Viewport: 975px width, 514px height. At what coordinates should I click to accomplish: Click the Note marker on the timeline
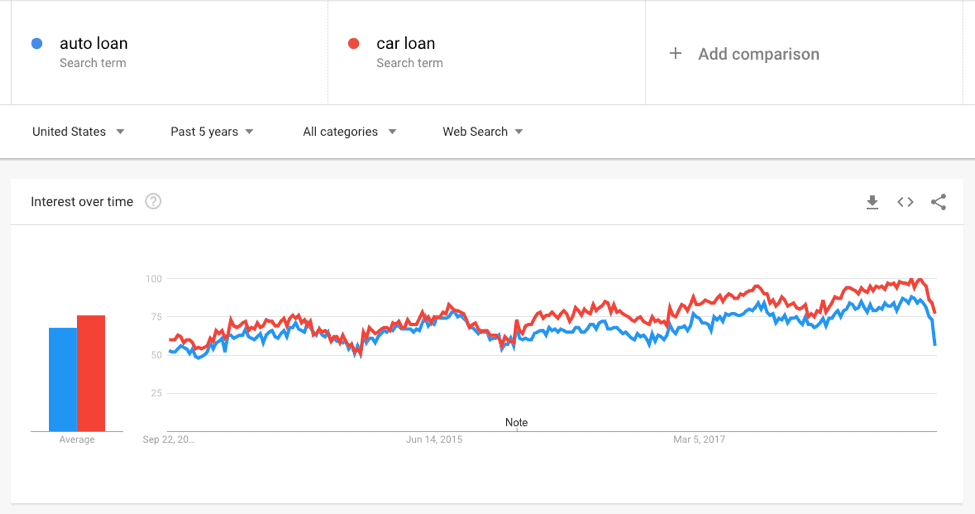coord(516,423)
